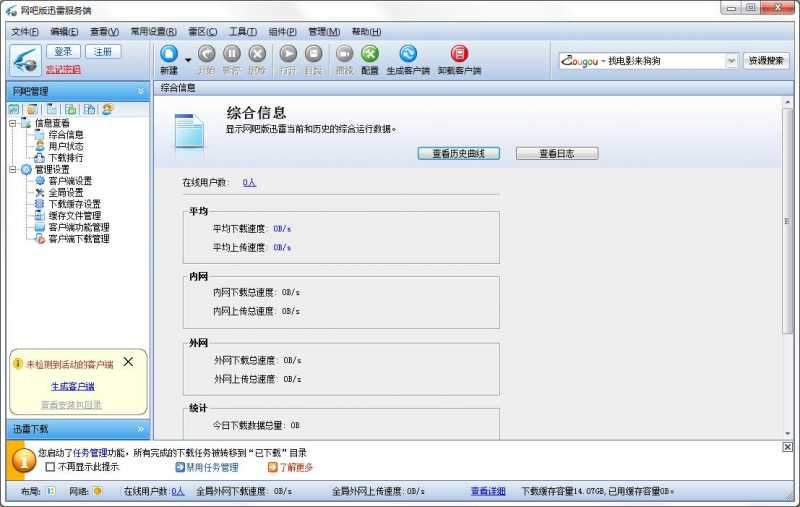
Task: Click the red 忘记密码 link
Action: click(63, 70)
